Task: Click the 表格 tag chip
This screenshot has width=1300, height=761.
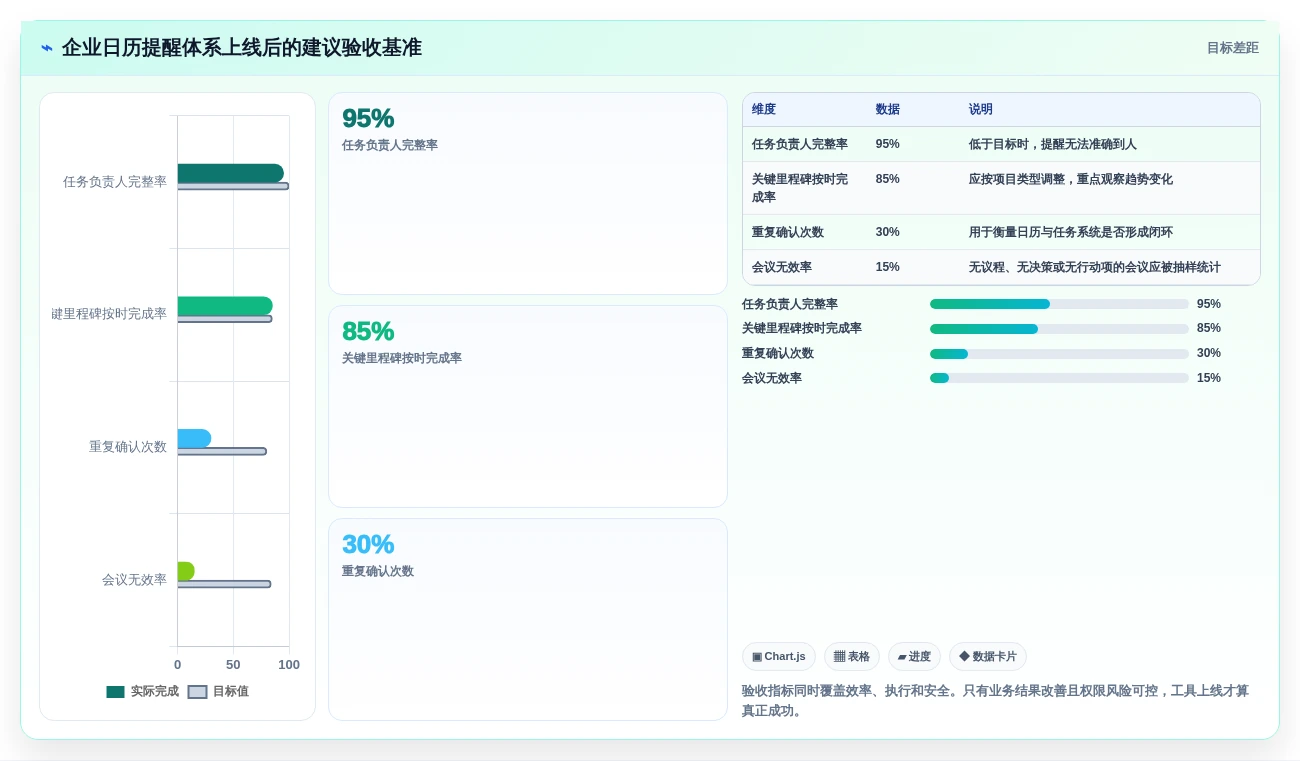Action: [852, 656]
